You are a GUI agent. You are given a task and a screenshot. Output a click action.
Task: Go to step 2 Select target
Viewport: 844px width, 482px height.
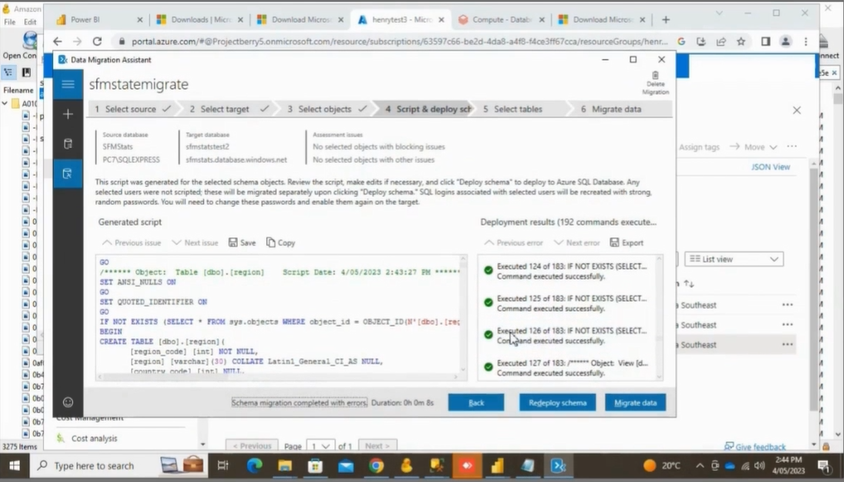[228, 109]
